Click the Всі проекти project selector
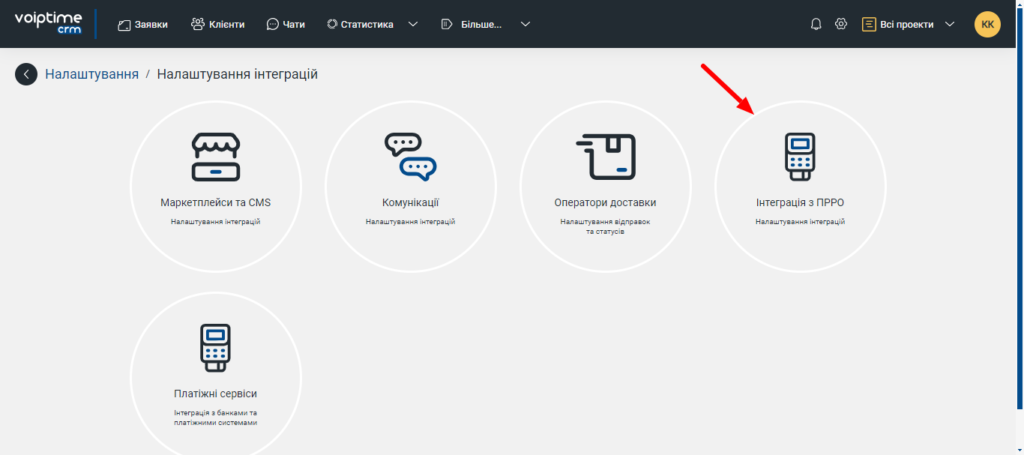The image size is (1024, 455). (x=908, y=24)
